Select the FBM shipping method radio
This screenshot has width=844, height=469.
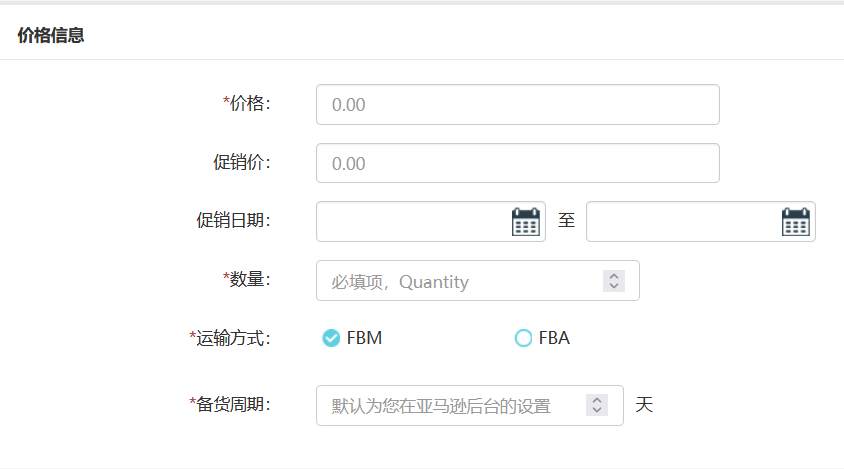pos(331,338)
